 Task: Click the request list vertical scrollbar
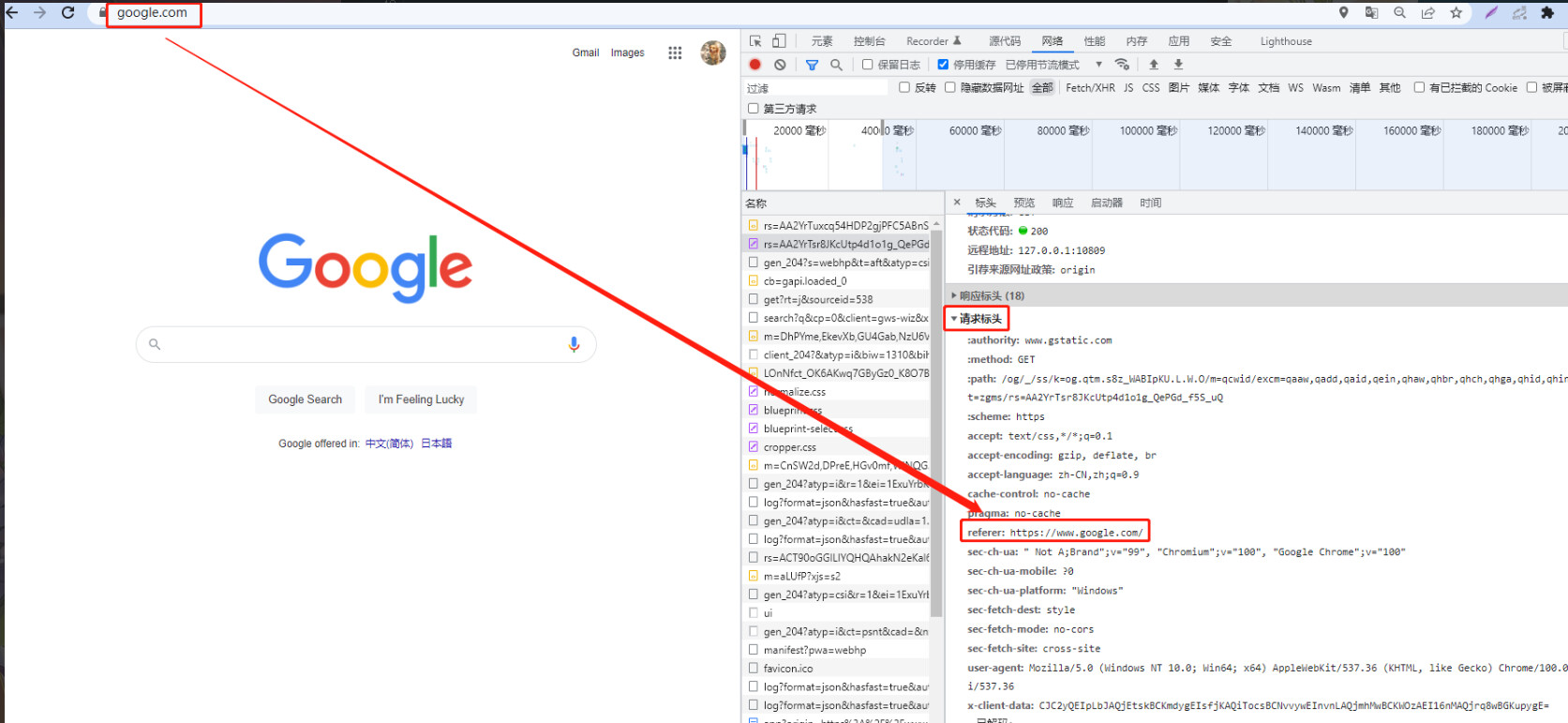click(x=937, y=422)
